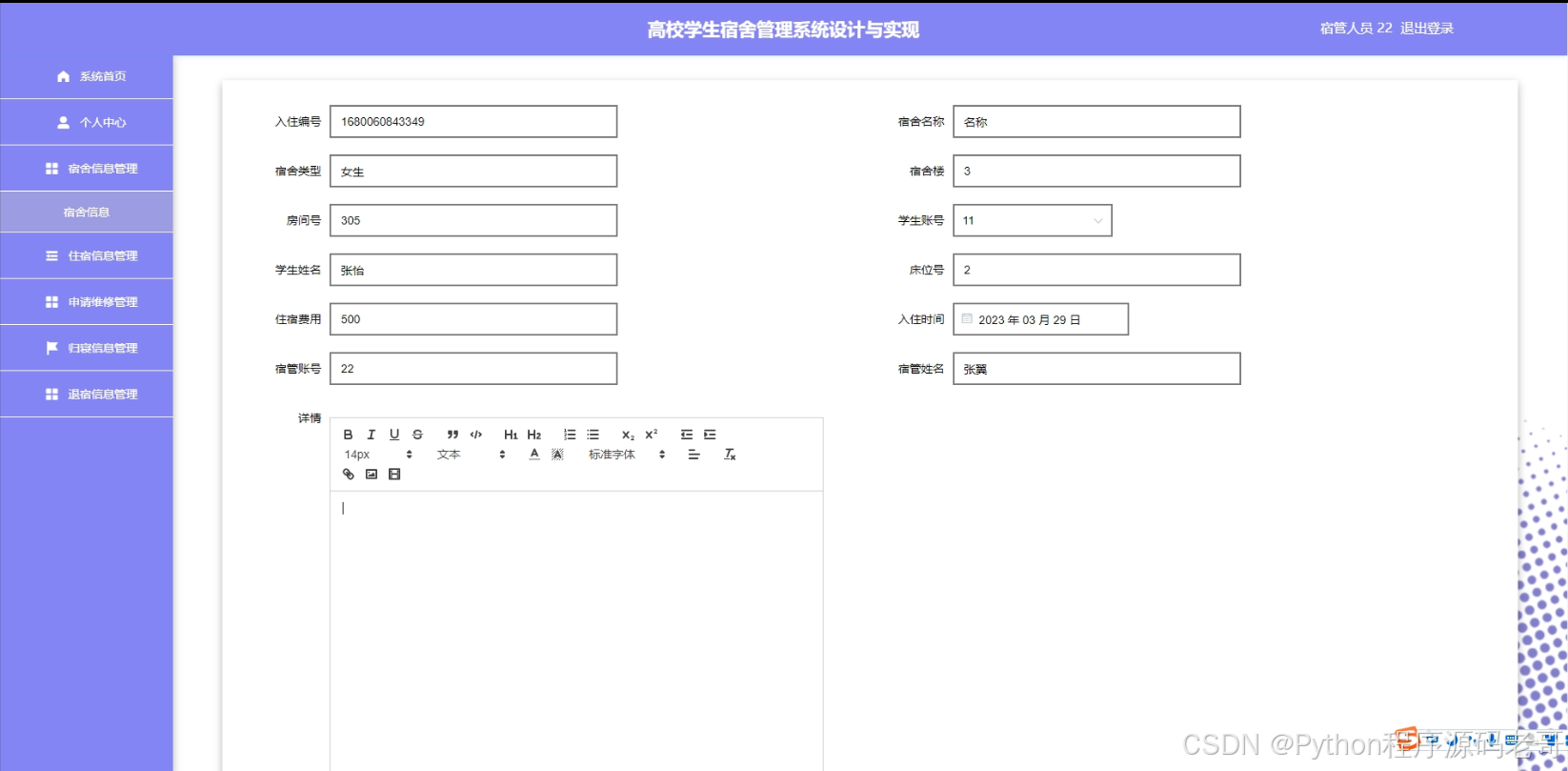This screenshot has width=1568, height=771.
Task: Insert an image in the editor
Action: [x=372, y=475]
